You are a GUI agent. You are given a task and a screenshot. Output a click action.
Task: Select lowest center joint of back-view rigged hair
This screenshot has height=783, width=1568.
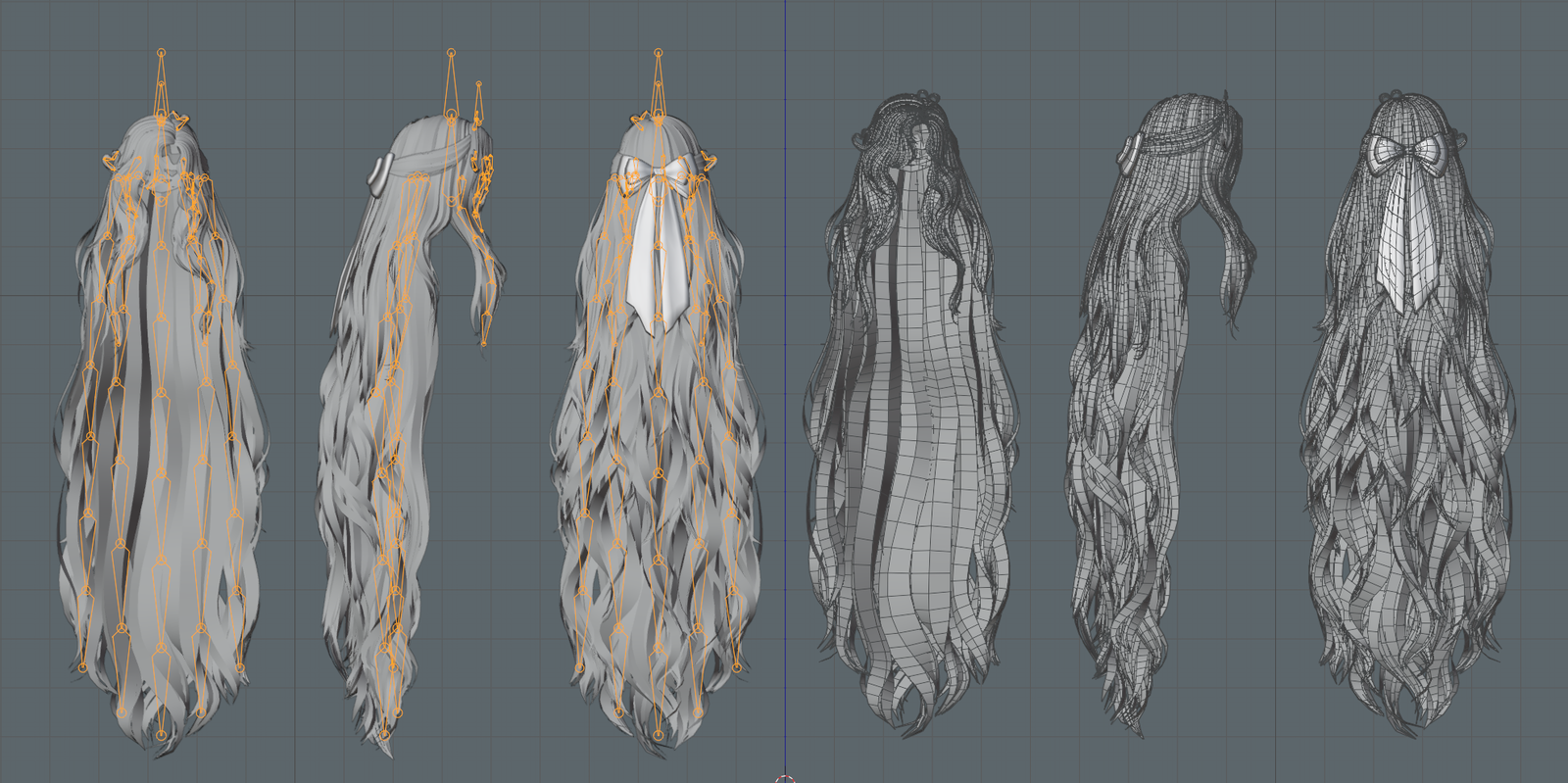[658, 735]
